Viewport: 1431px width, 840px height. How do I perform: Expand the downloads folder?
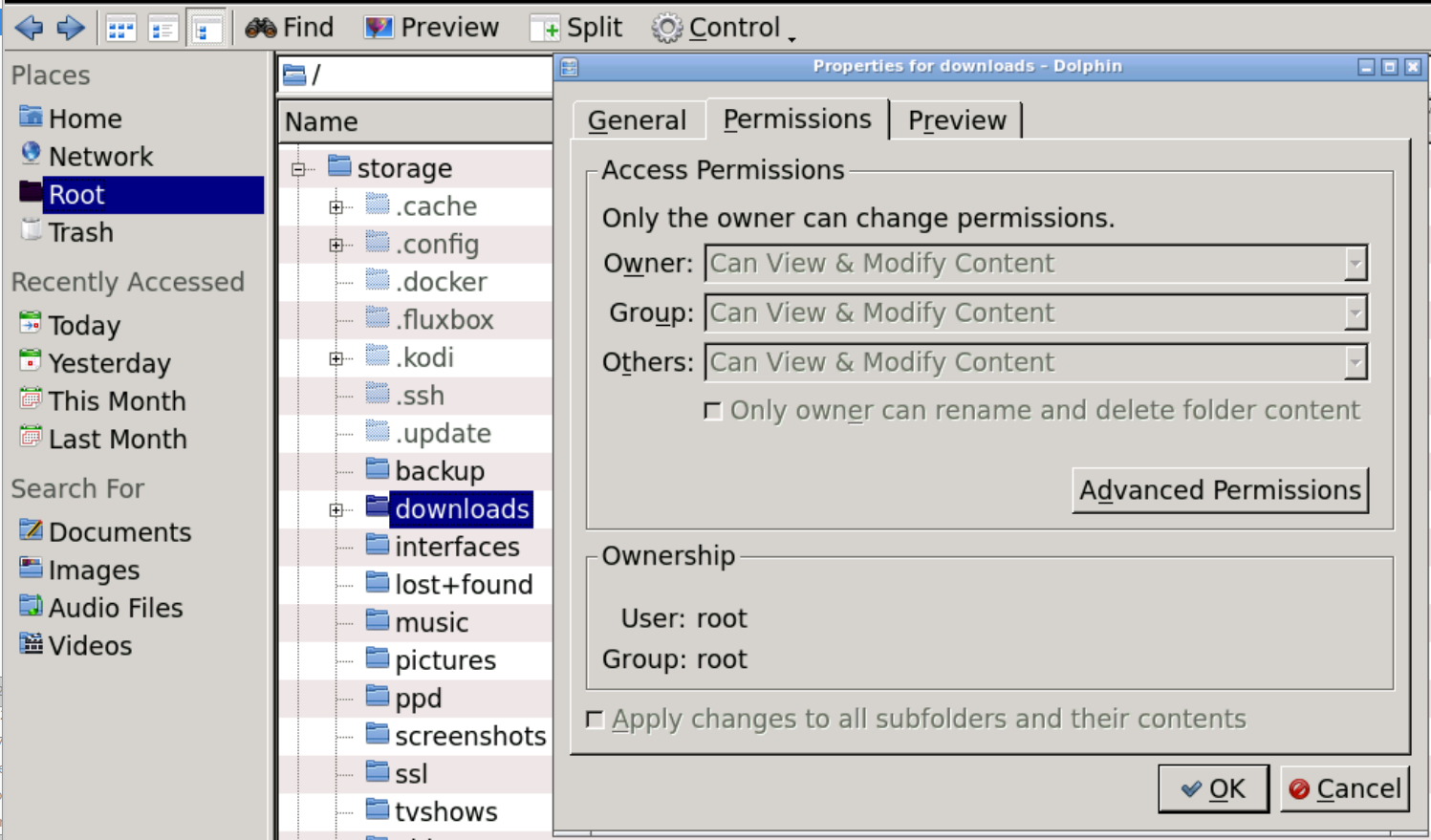[x=336, y=510]
